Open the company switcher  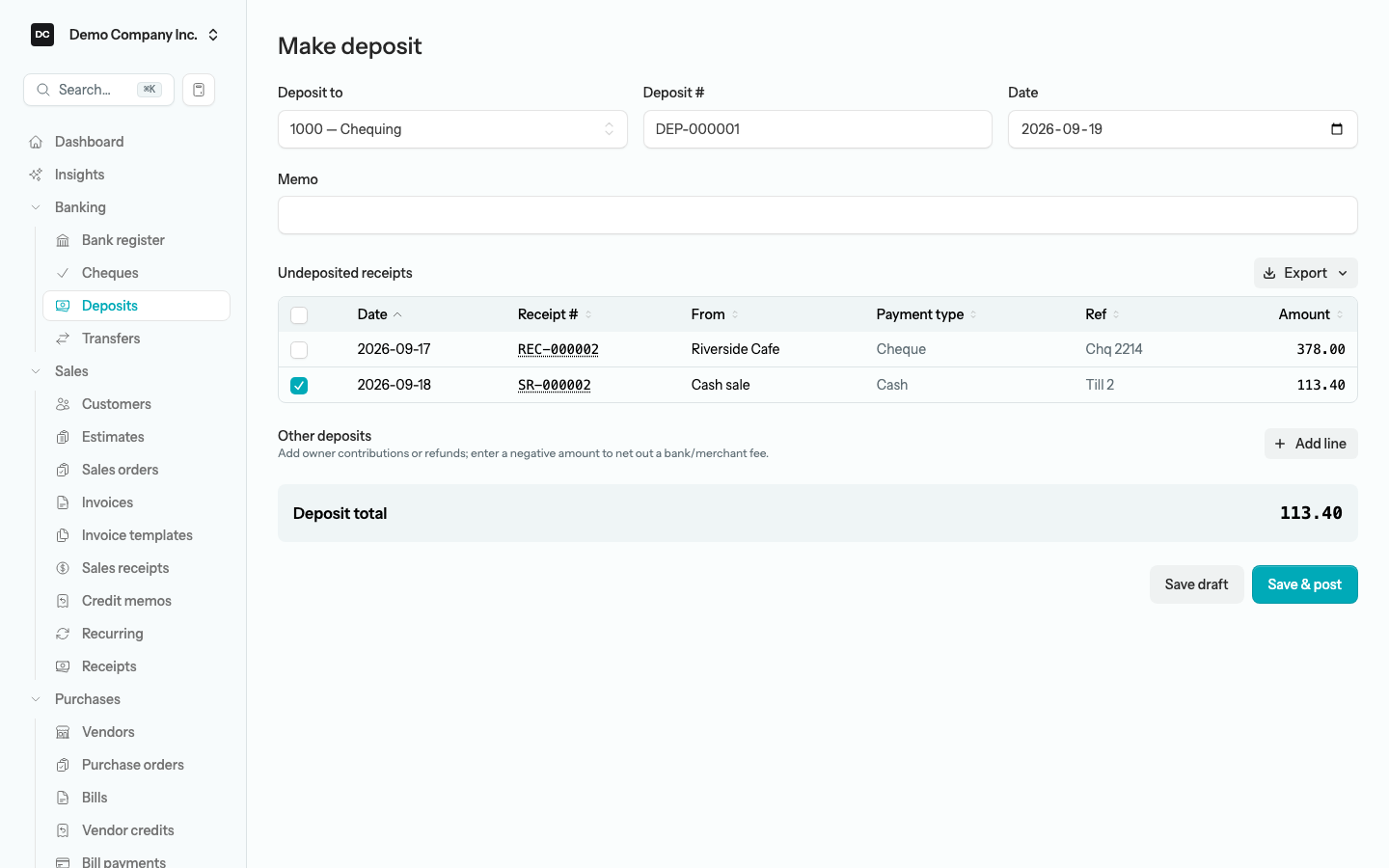[124, 35]
